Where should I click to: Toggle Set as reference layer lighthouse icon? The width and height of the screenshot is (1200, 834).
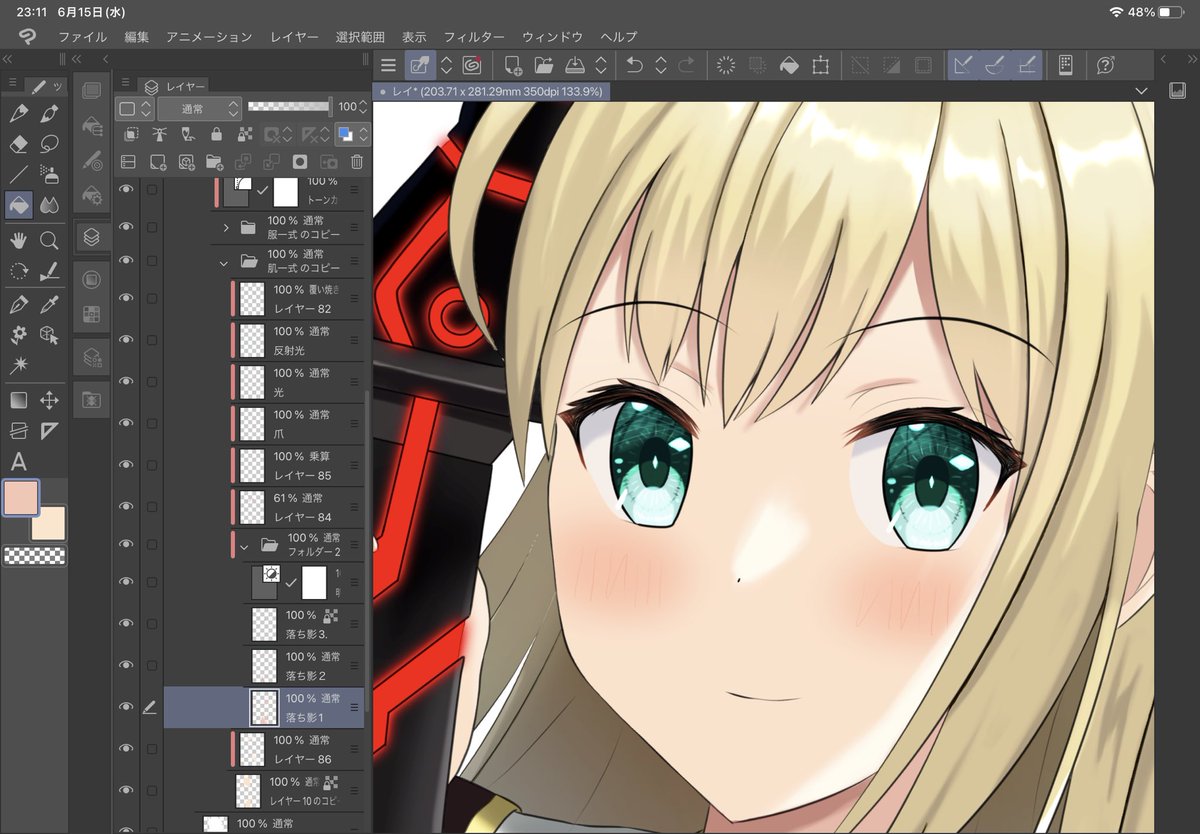(159, 134)
